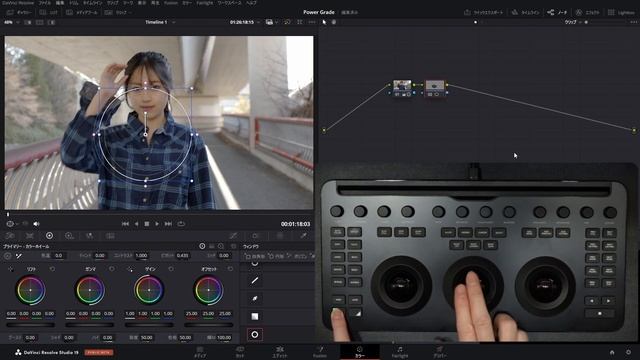Switch to the デリバー page tab
The width and height of the screenshot is (640, 360).
(x=439, y=352)
